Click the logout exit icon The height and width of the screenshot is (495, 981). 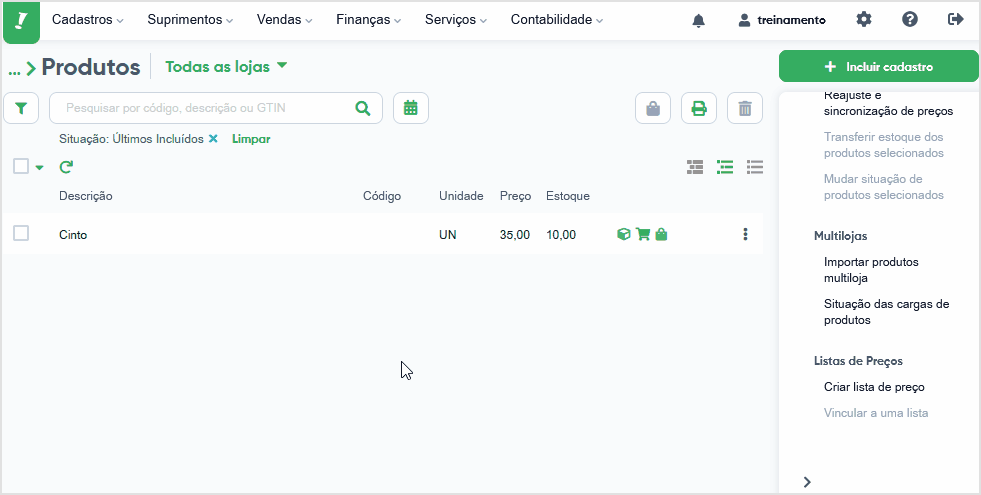pyautogui.click(x=955, y=19)
